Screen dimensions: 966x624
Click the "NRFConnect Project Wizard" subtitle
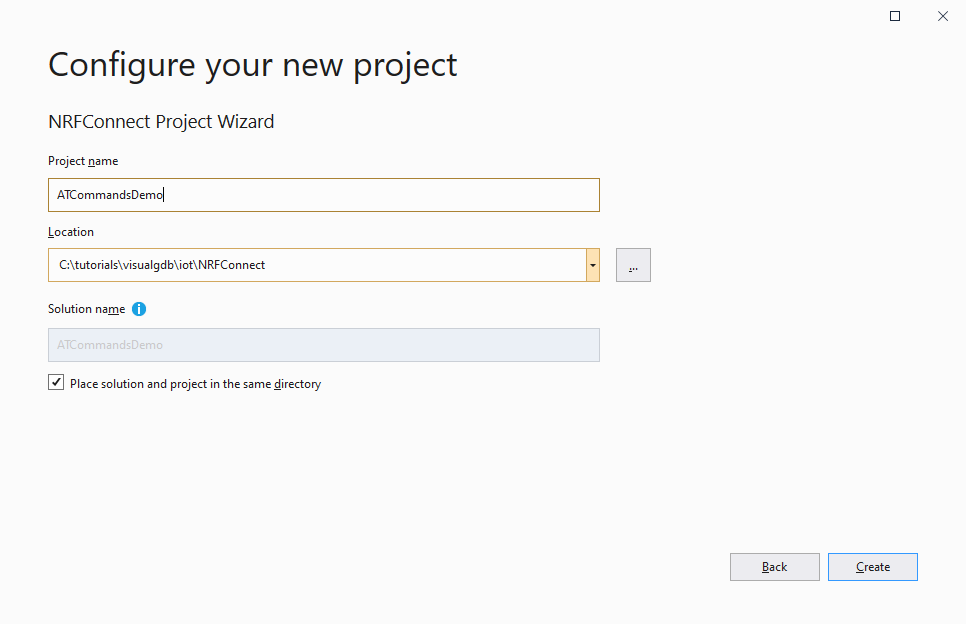click(x=161, y=121)
